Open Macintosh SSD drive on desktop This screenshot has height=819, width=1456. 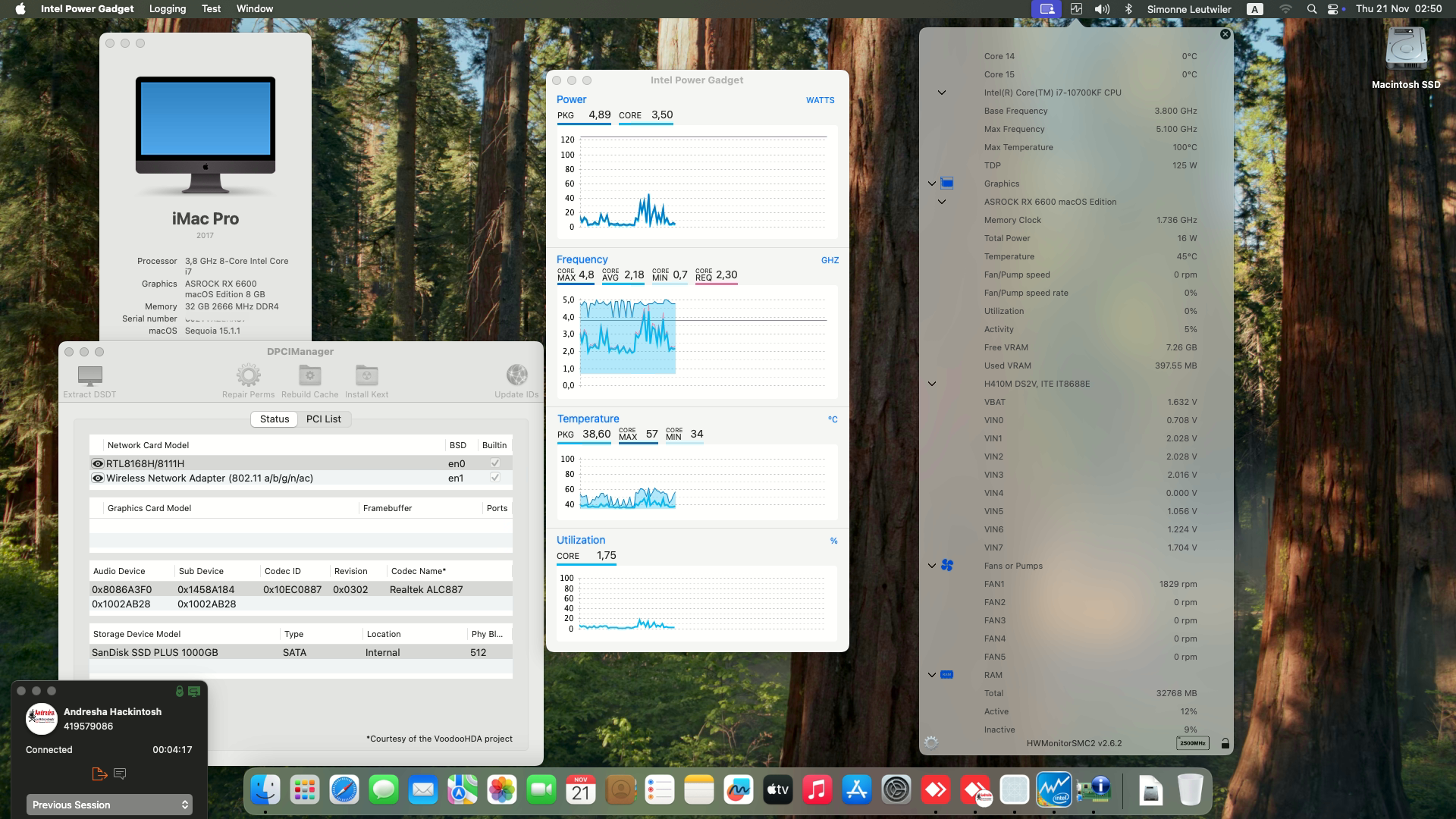point(1406,58)
